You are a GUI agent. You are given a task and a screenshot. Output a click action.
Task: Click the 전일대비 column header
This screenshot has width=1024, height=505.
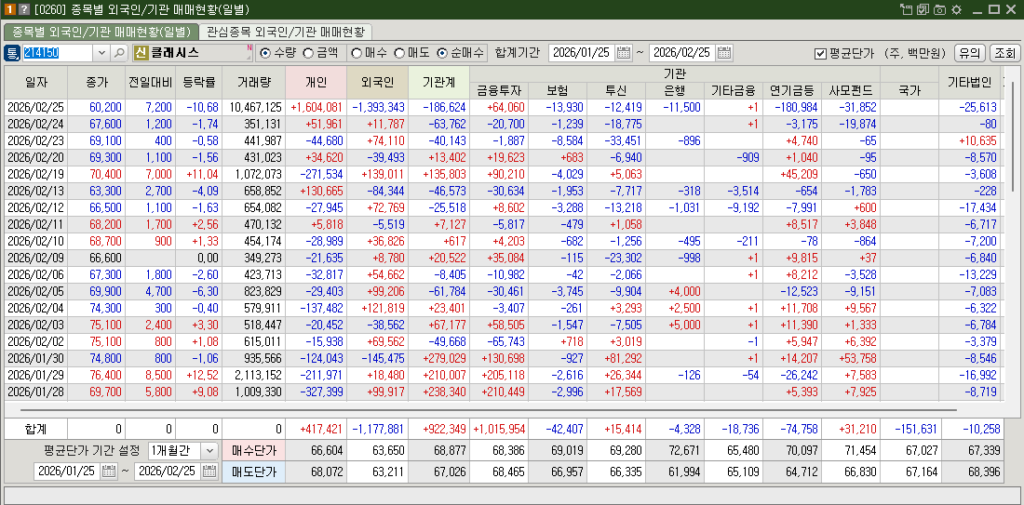150,82
